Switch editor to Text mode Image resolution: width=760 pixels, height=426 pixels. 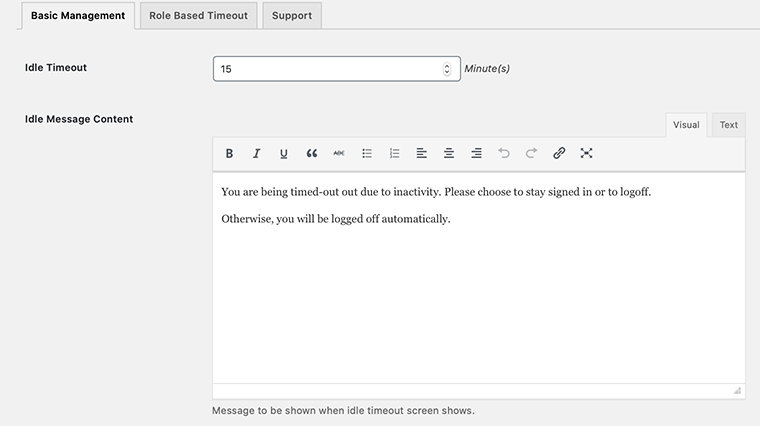point(728,125)
